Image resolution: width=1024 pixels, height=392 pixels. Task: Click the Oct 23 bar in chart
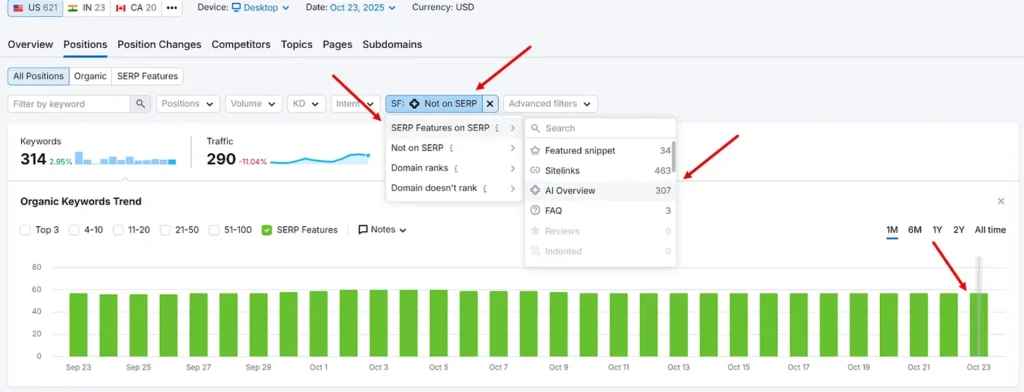[978, 324]
